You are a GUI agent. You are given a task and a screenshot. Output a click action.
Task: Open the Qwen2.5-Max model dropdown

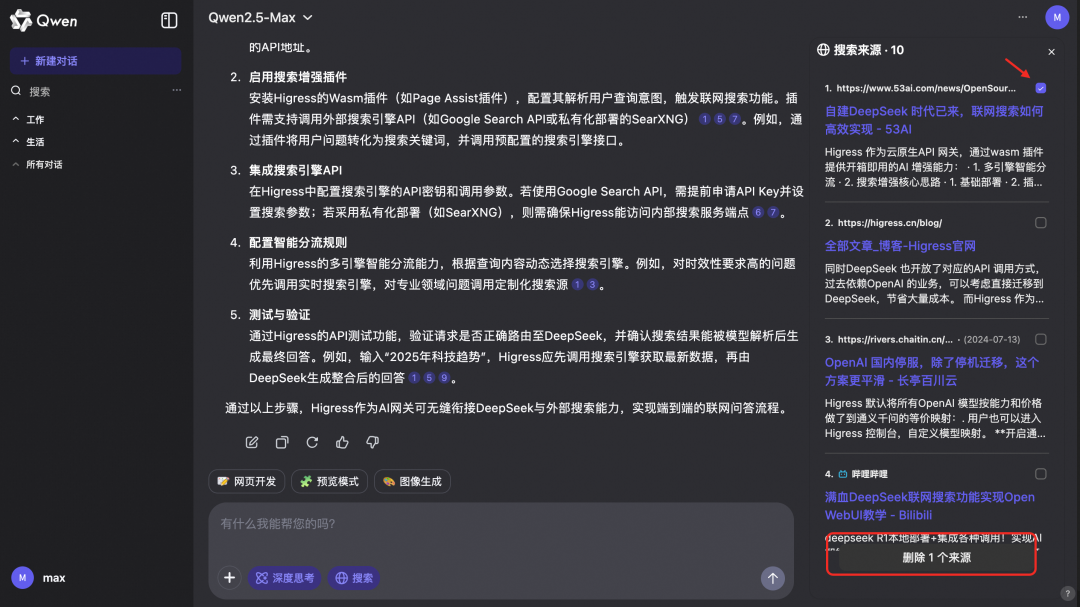coord(259,17)
